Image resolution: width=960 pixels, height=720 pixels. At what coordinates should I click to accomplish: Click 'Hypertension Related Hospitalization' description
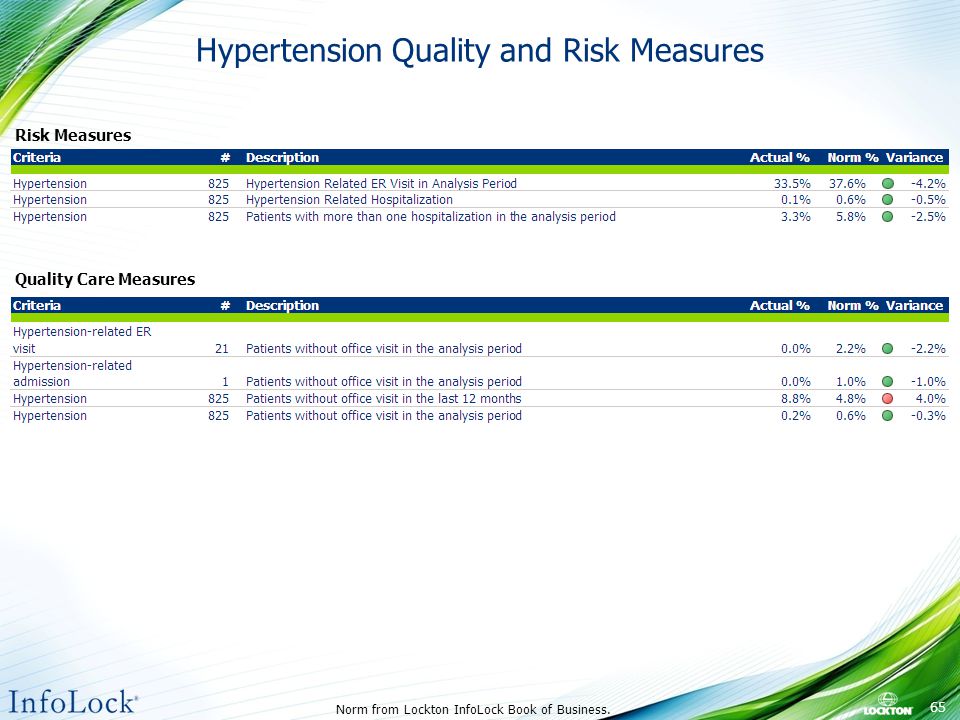349,200
